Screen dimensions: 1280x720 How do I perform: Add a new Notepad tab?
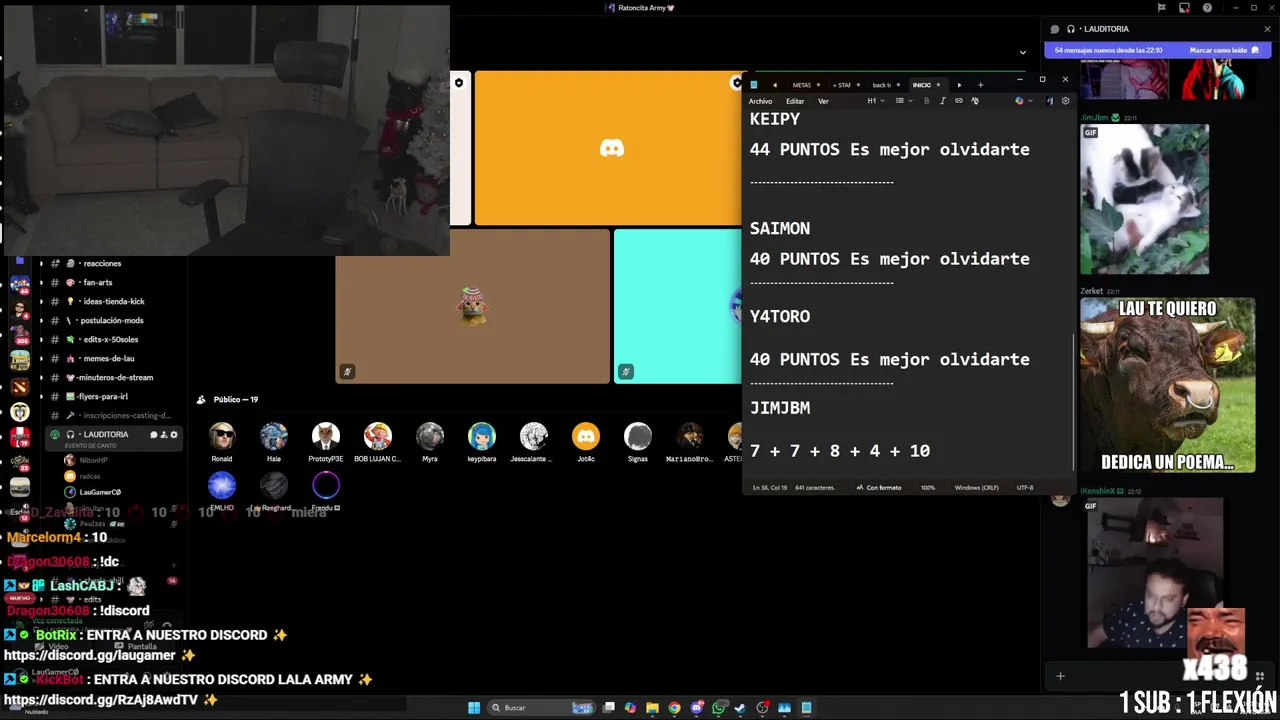[980, 85]
